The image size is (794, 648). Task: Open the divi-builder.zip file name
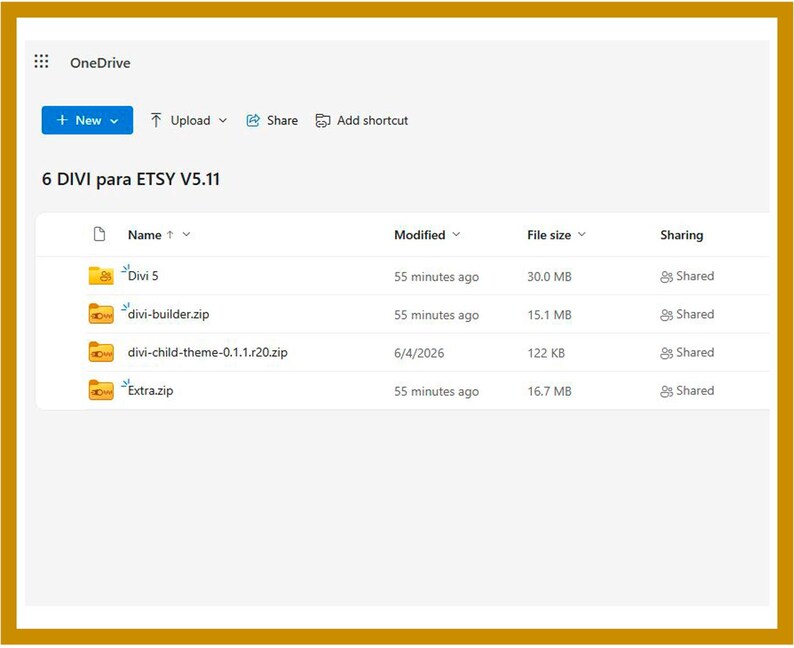point(168,314)
